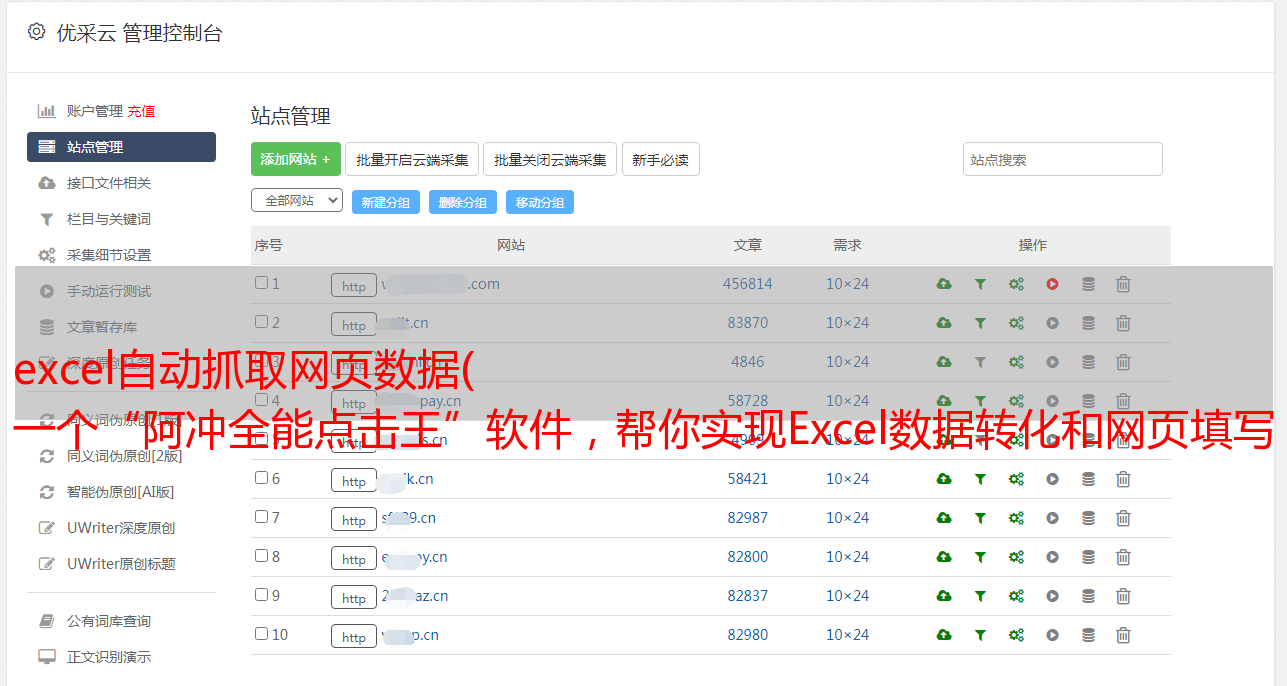Tick the checkbox for site number 10
Screen dimensions: 1287x686
point(261,634)
